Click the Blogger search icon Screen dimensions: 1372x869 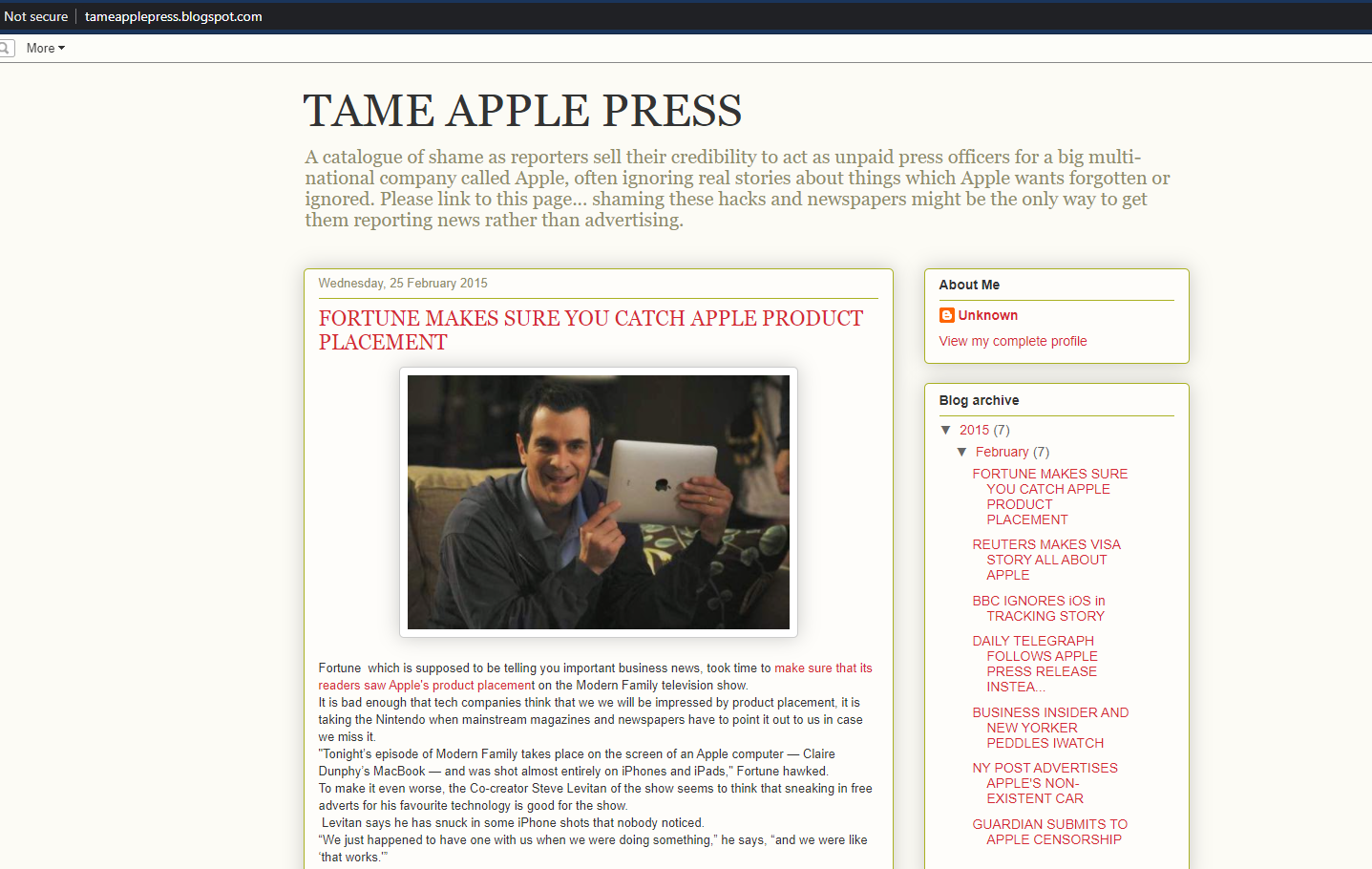pyautogui.click(x=6, y=48)
